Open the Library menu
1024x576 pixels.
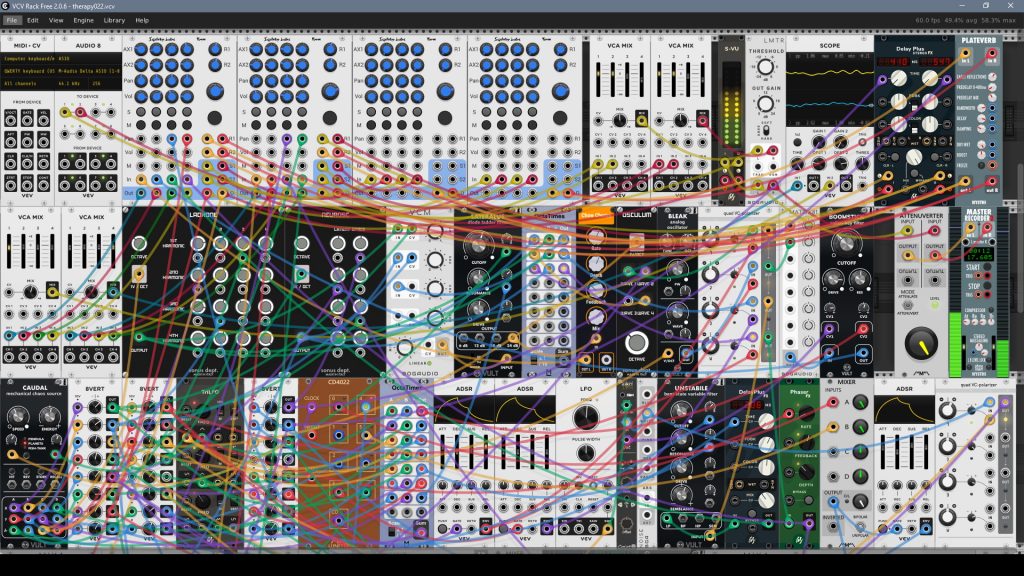(x=114, y=20)
